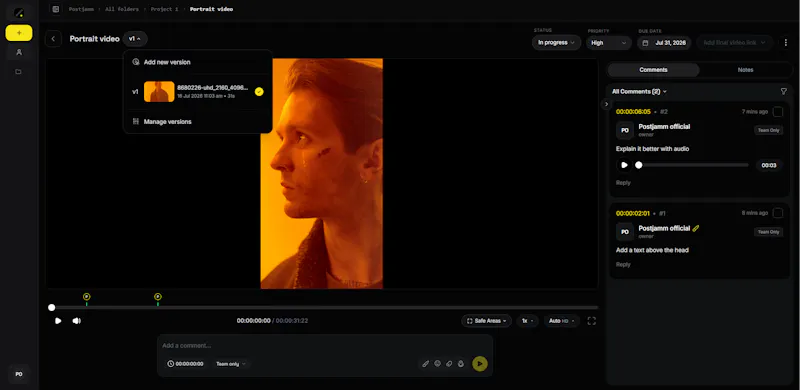Image resolution: width=800 pixels, height=390 pixels.
Task: Click the pencil icon next to Postjamm official
Action: click(x=696, y=228)
